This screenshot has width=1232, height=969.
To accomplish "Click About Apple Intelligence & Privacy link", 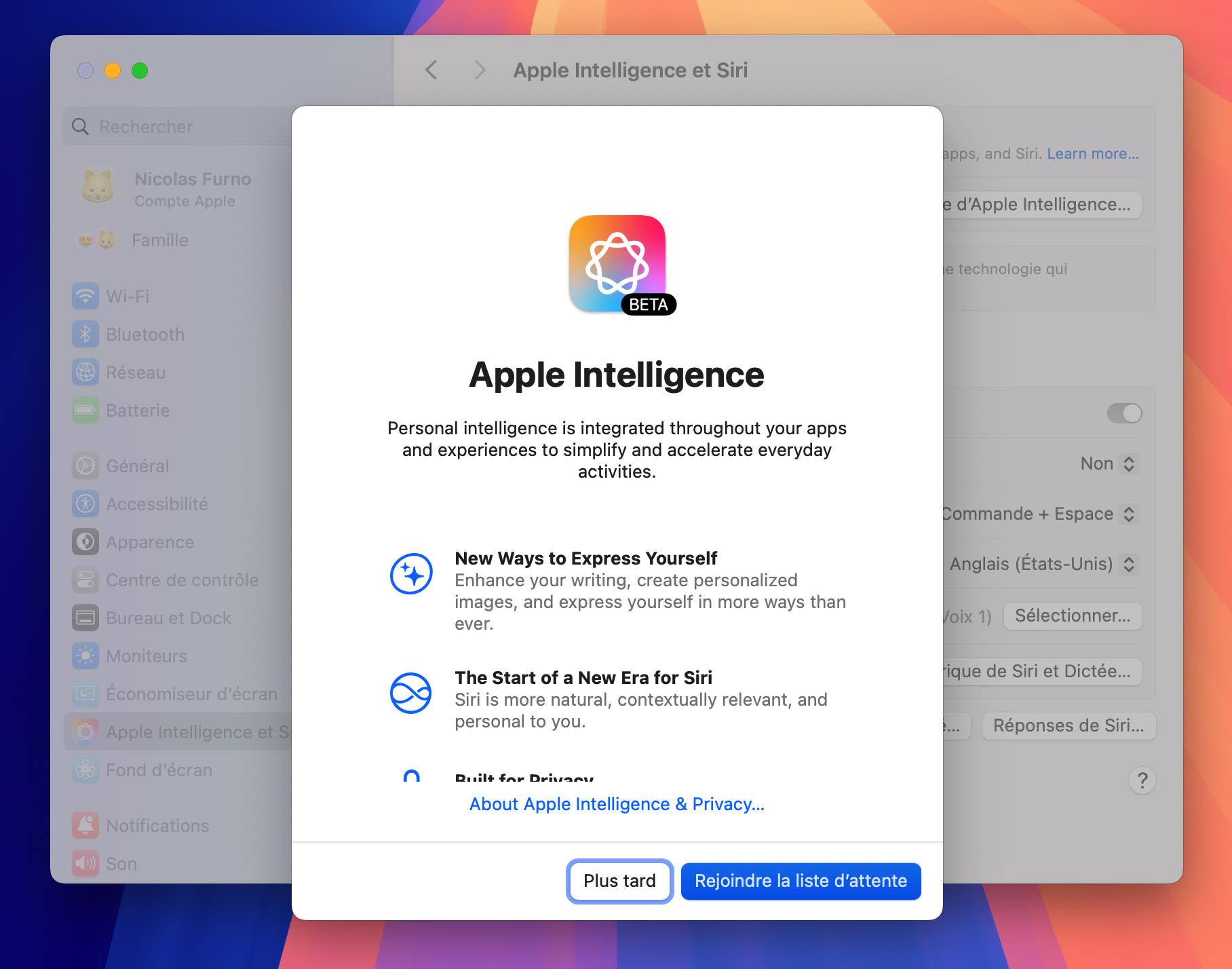I will point(615,804).
